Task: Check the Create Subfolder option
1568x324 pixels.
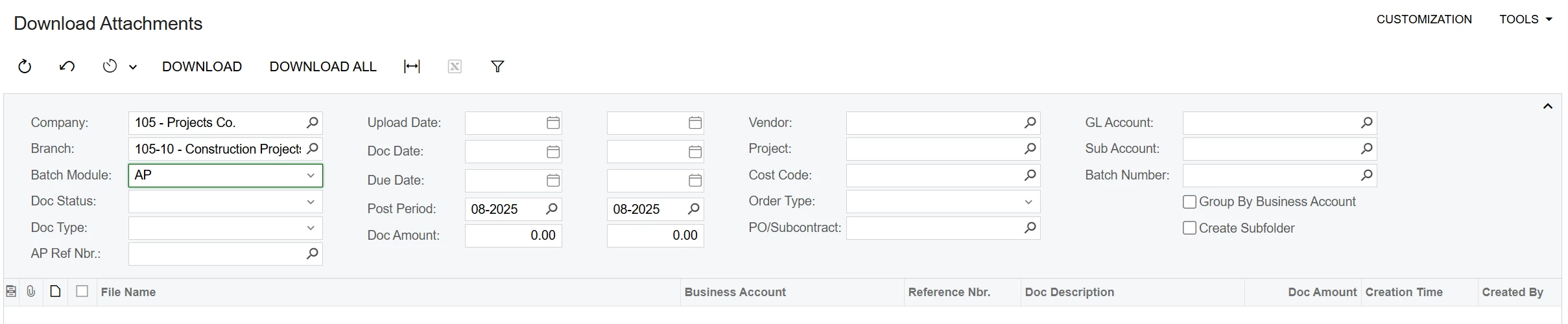Action: pyautogui.click(x=1189, y=228)
